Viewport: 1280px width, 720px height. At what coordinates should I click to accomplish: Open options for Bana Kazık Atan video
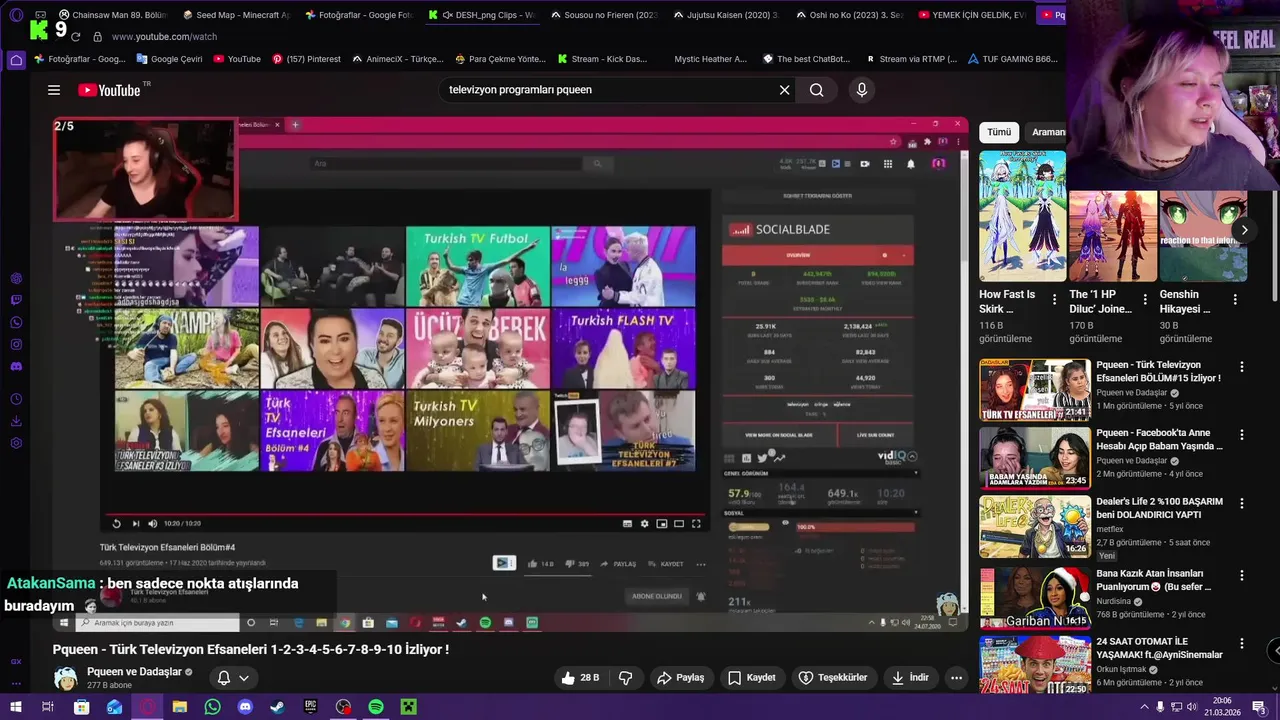1242,576
